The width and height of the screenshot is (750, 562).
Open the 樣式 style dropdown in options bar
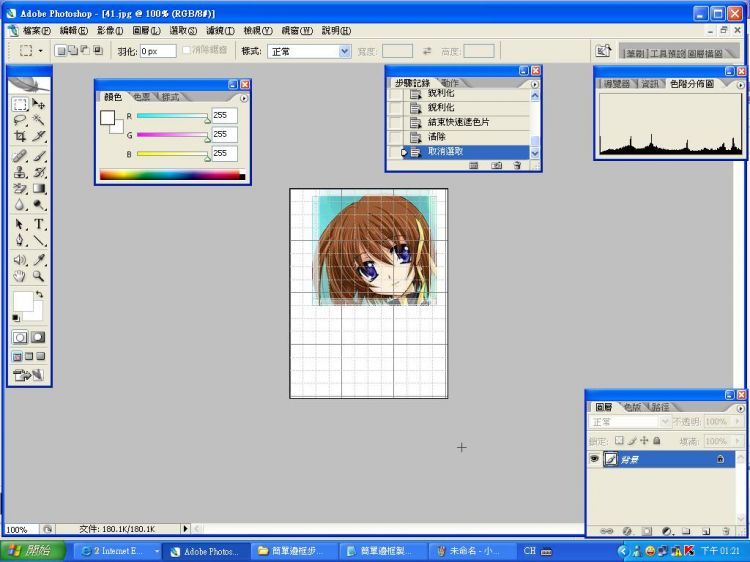[x=310, y=51]
